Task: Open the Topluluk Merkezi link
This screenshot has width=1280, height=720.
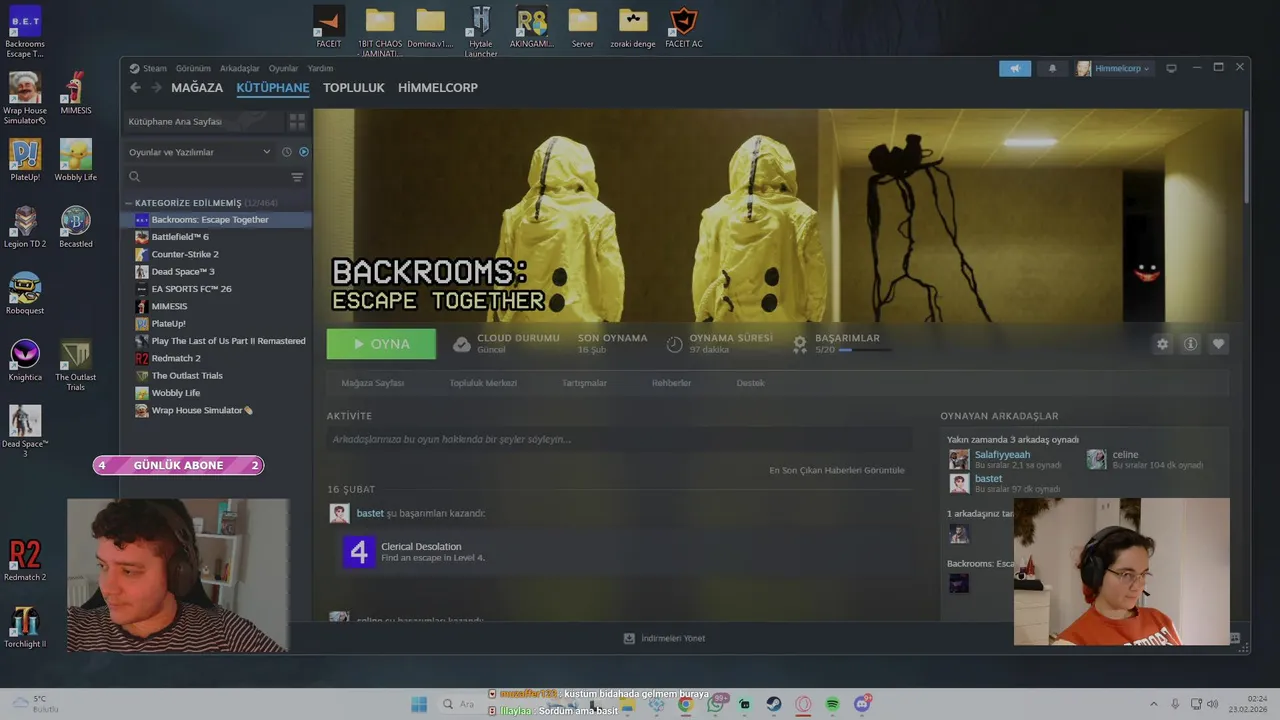Action: 483,383
